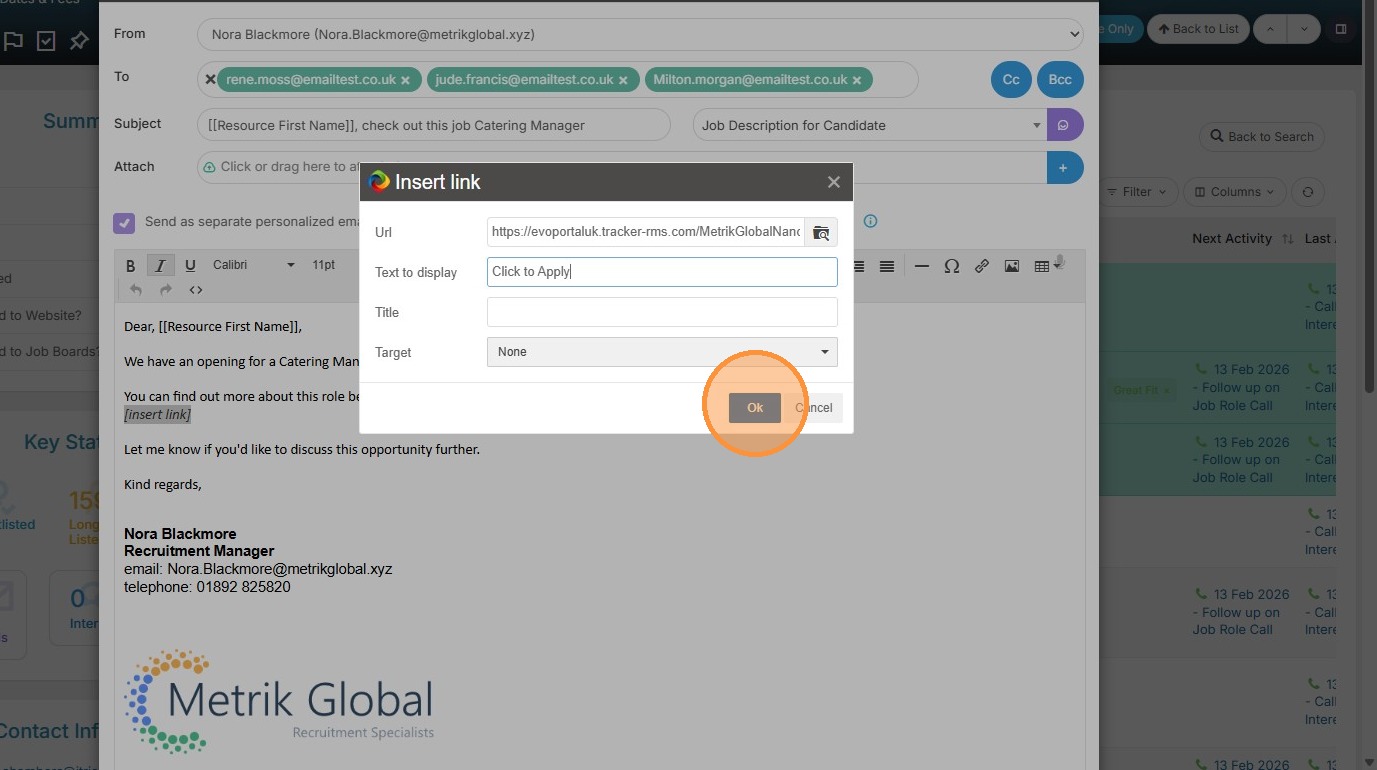Click the Cc button
This screenshot has width=1377, height=770.
pos(1011,80)
